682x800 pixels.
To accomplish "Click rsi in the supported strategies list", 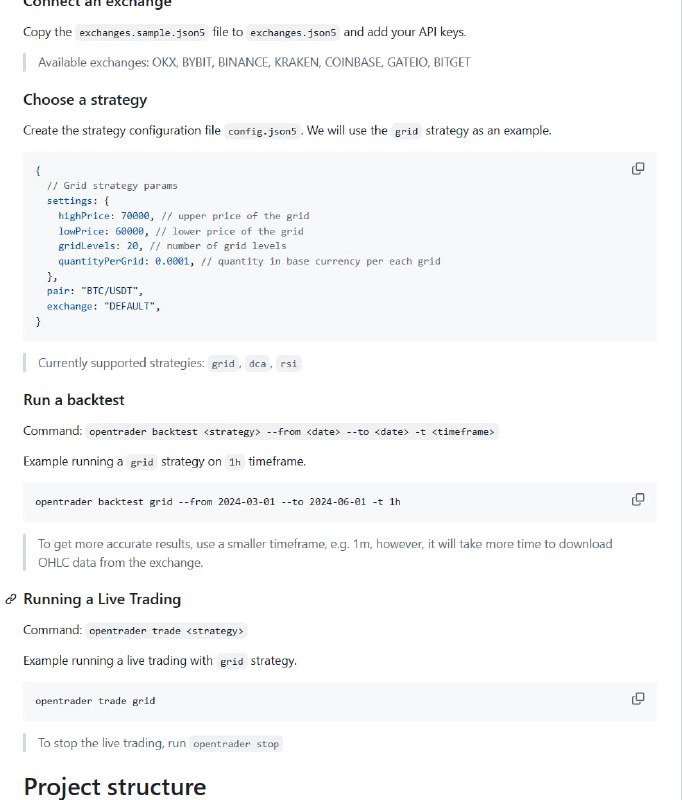I will click(288, 364).
